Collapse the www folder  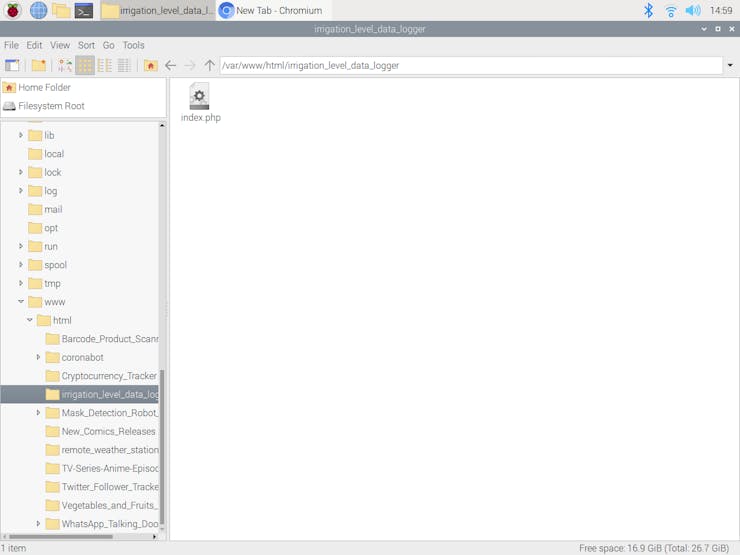point(21,302)
